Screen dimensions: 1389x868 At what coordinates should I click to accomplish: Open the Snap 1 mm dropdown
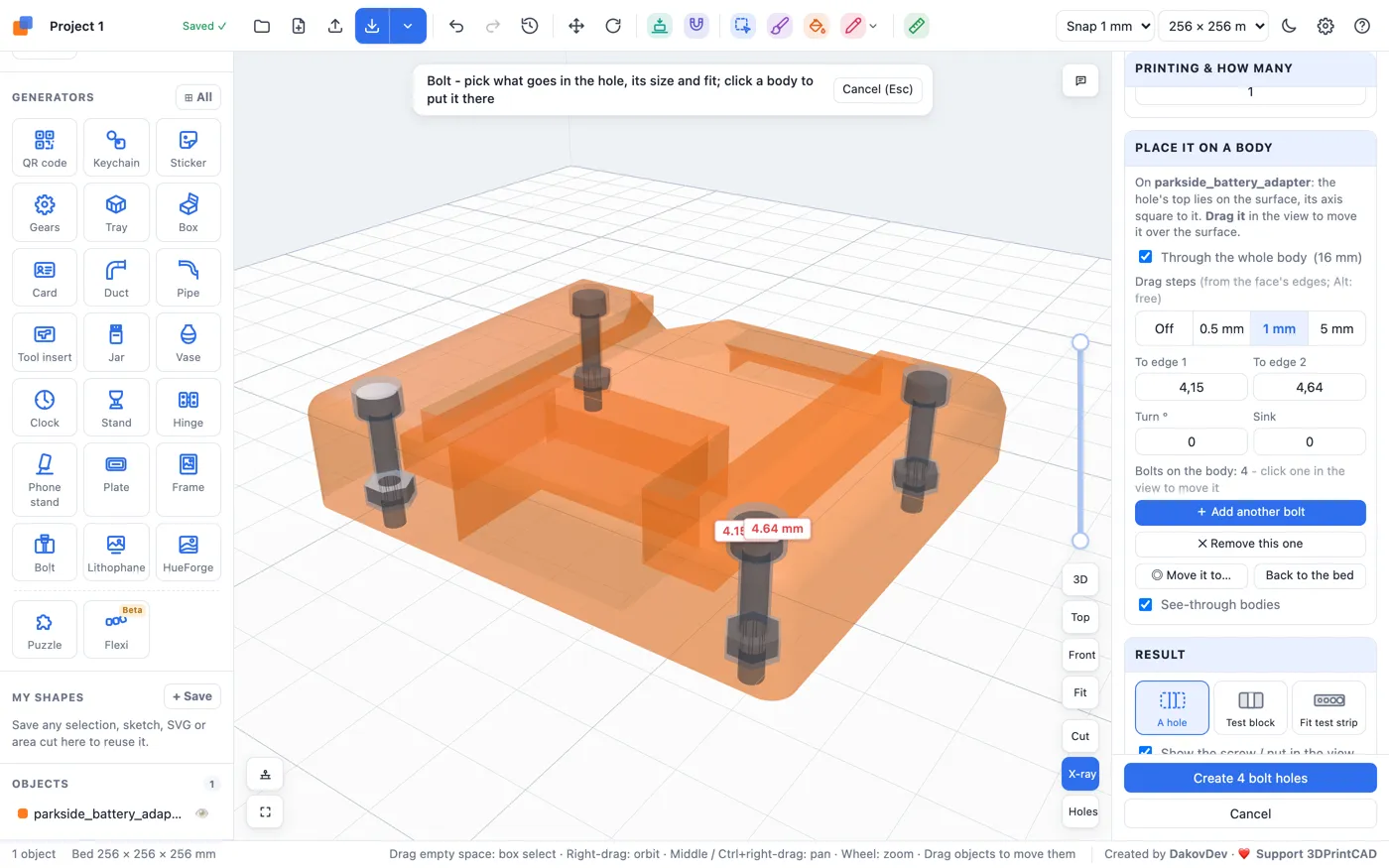point(1104,26)
